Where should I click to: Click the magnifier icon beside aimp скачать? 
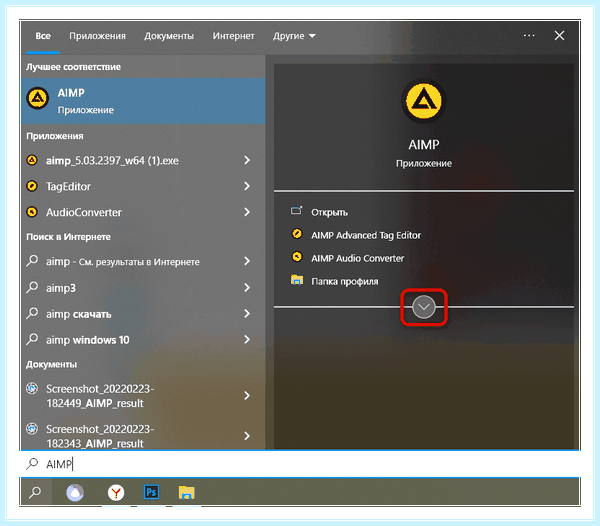(x=33, y=313)
